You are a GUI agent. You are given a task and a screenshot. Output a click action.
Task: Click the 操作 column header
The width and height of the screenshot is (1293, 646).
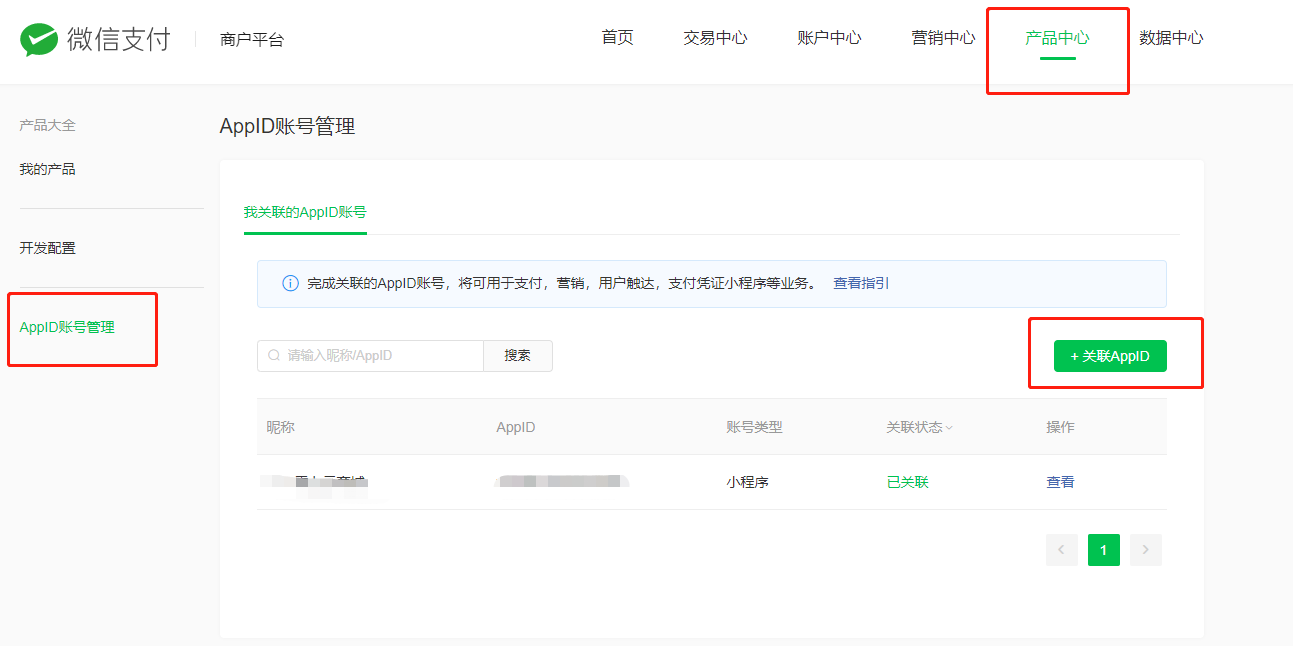(x=1060, y=427)
